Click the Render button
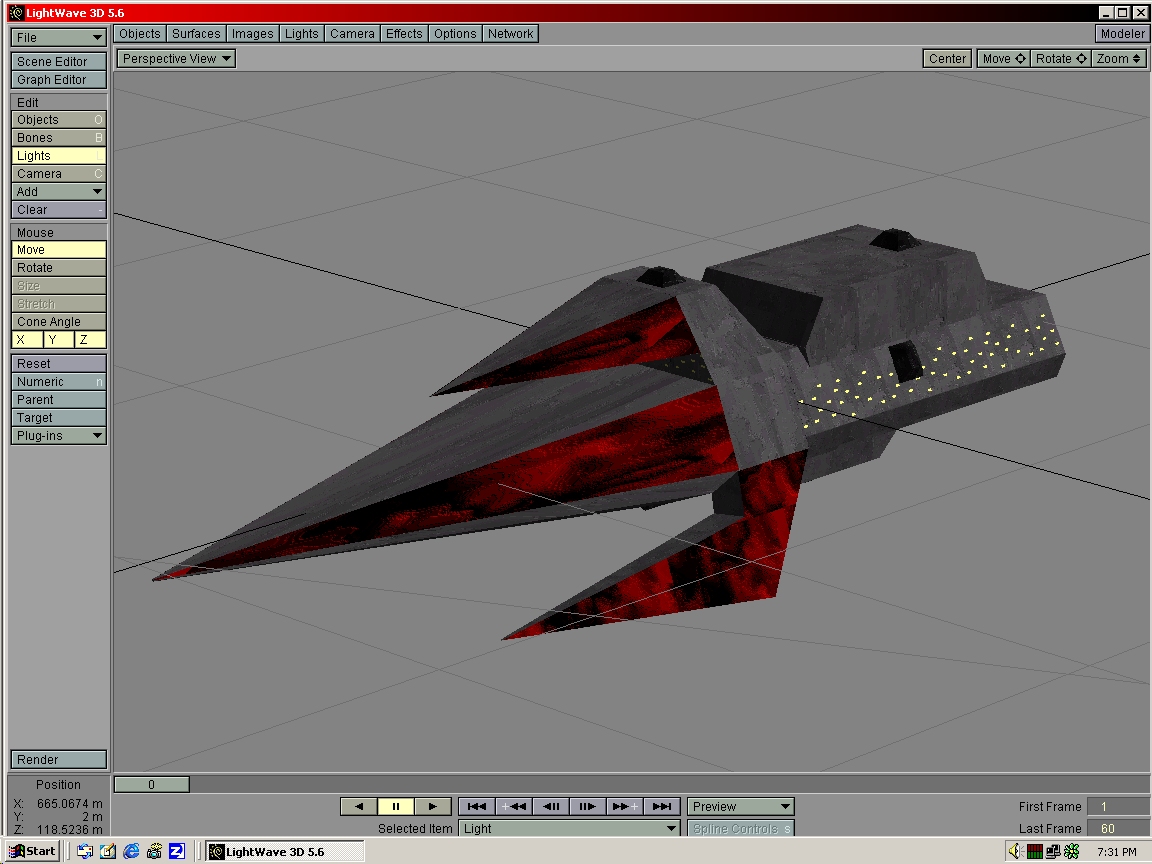 pos(59,759)
